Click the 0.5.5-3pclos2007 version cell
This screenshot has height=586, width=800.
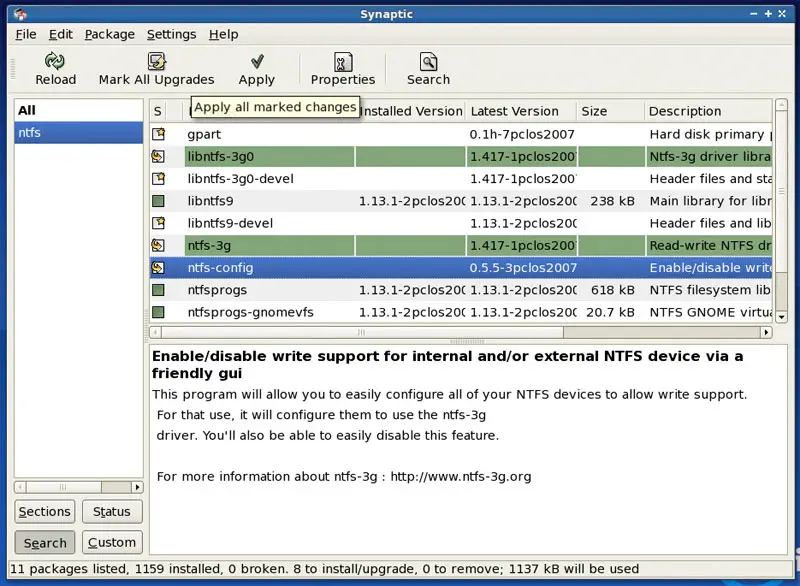[523, 267]
